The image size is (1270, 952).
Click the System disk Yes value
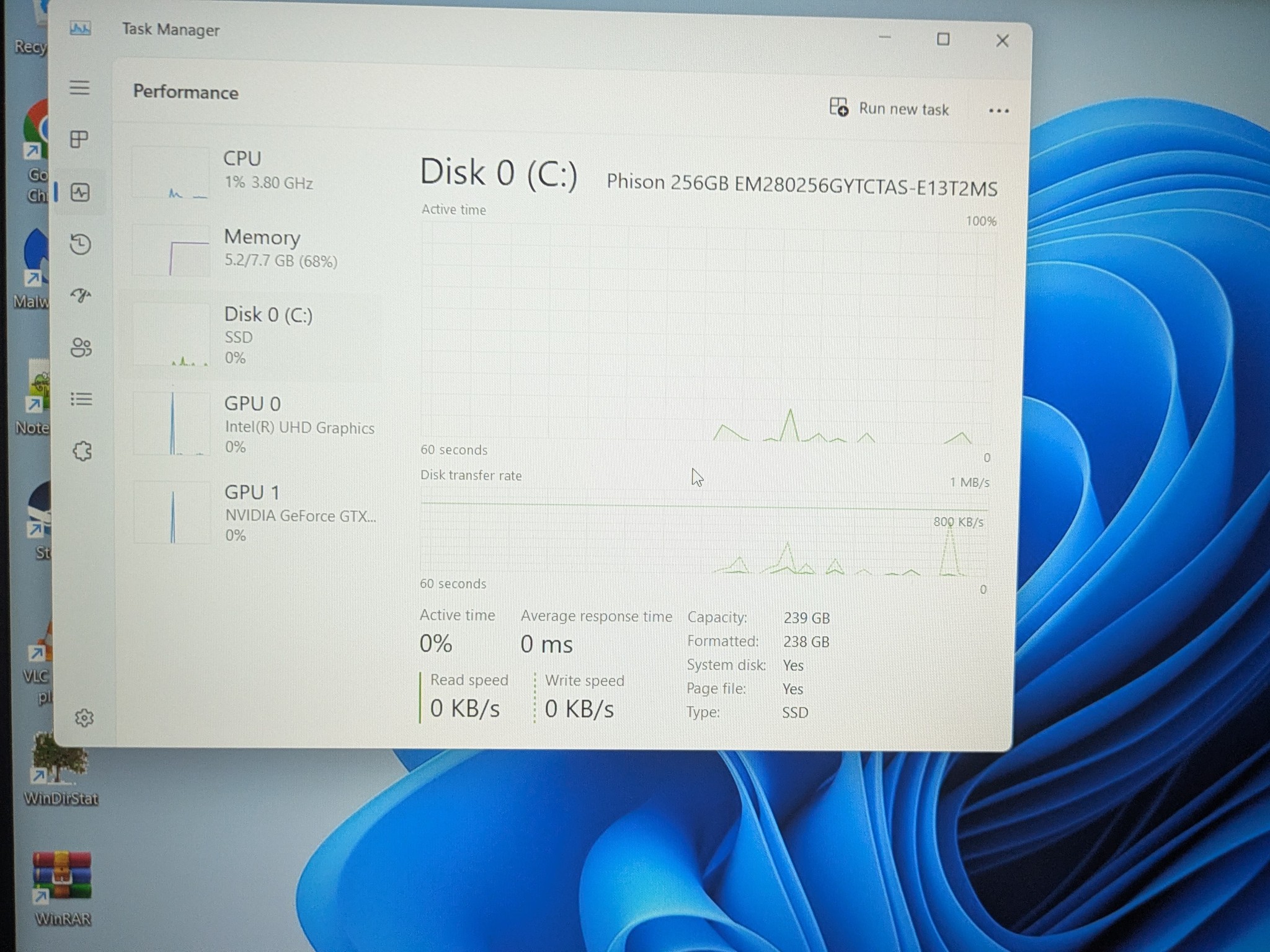793,666
